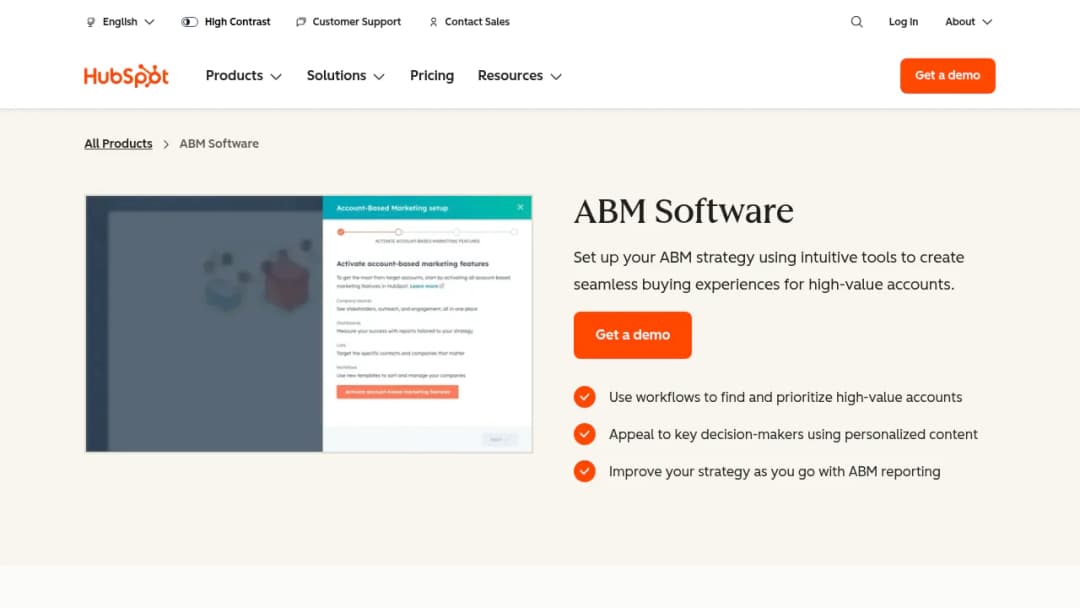Expand the About menu
This screenshot has width=1080, height=608.
(x=968, y=22)
